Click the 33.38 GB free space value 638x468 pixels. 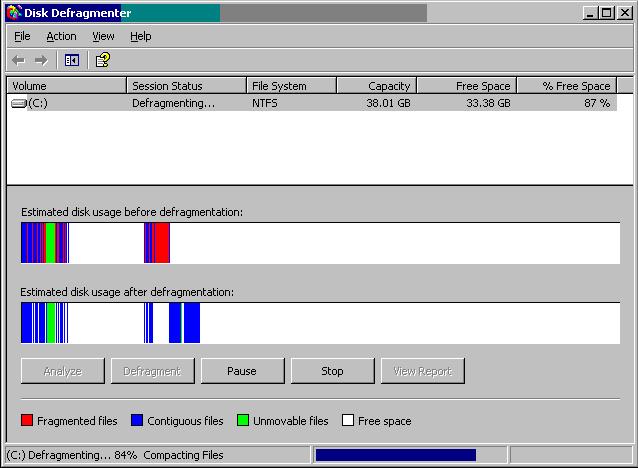point(488,103)
